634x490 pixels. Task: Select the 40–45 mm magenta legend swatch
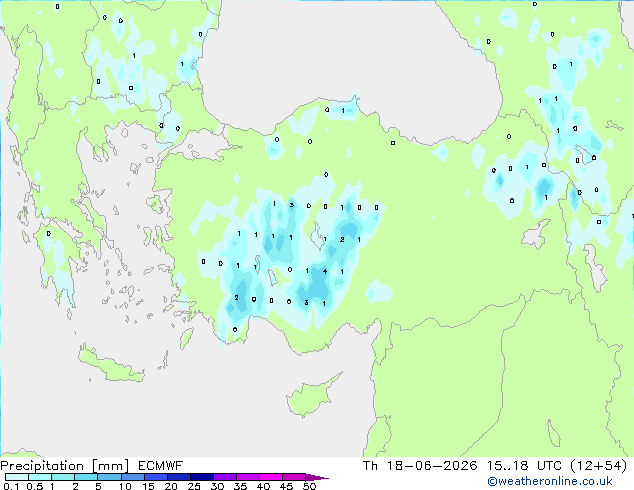point(271,477)
